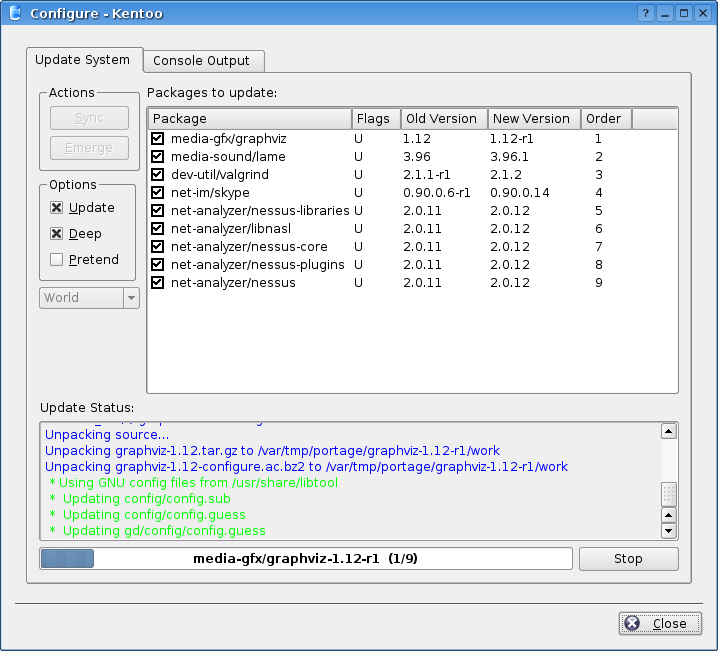718x651 pixels.
Task: Toggle the Deep option checkbox
Action: tap(56, 234)
